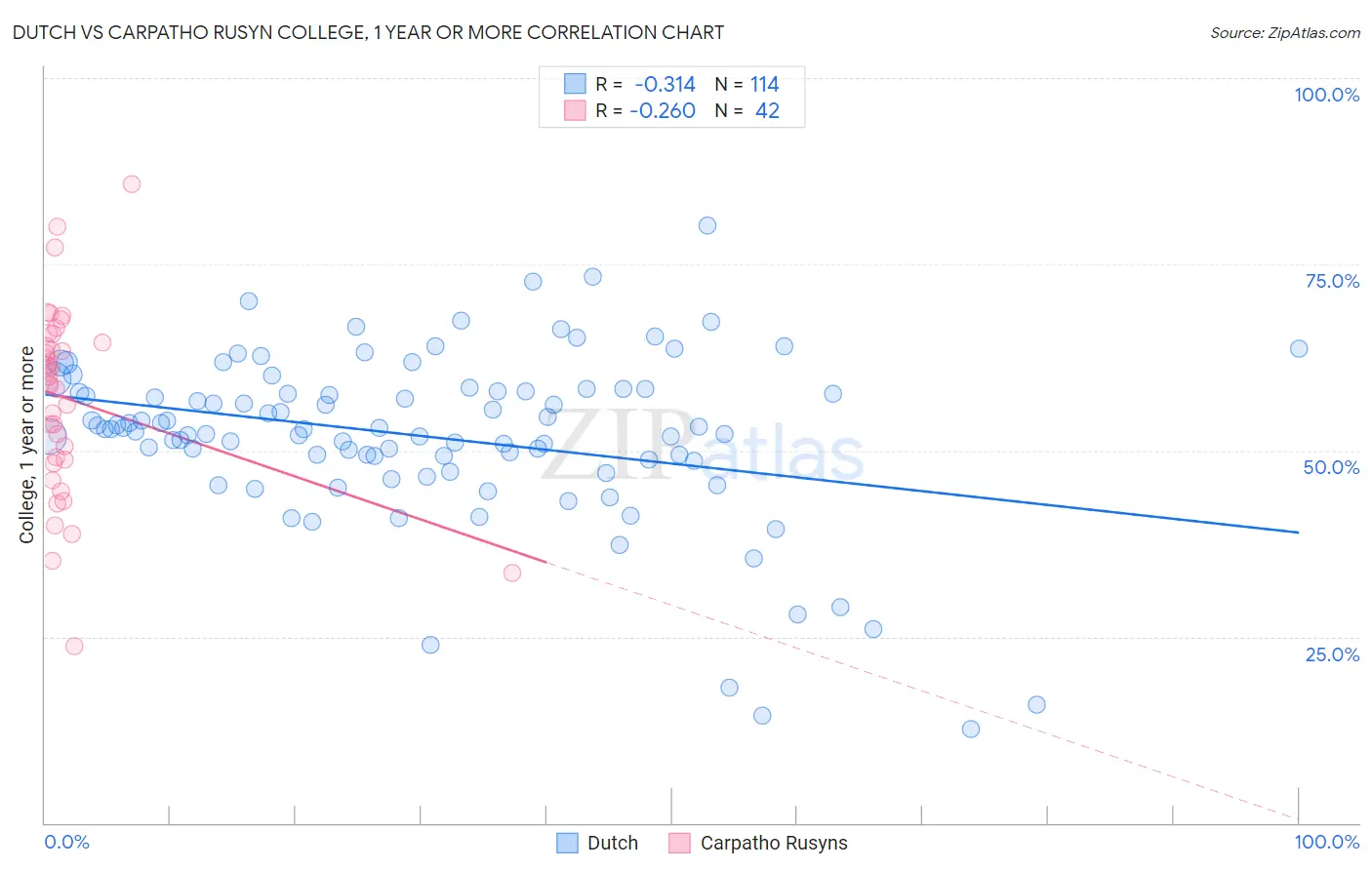The width and height of the screenshot is (1372, 870).
Task: Select the N = 42 value in legend
Action: 747,110
